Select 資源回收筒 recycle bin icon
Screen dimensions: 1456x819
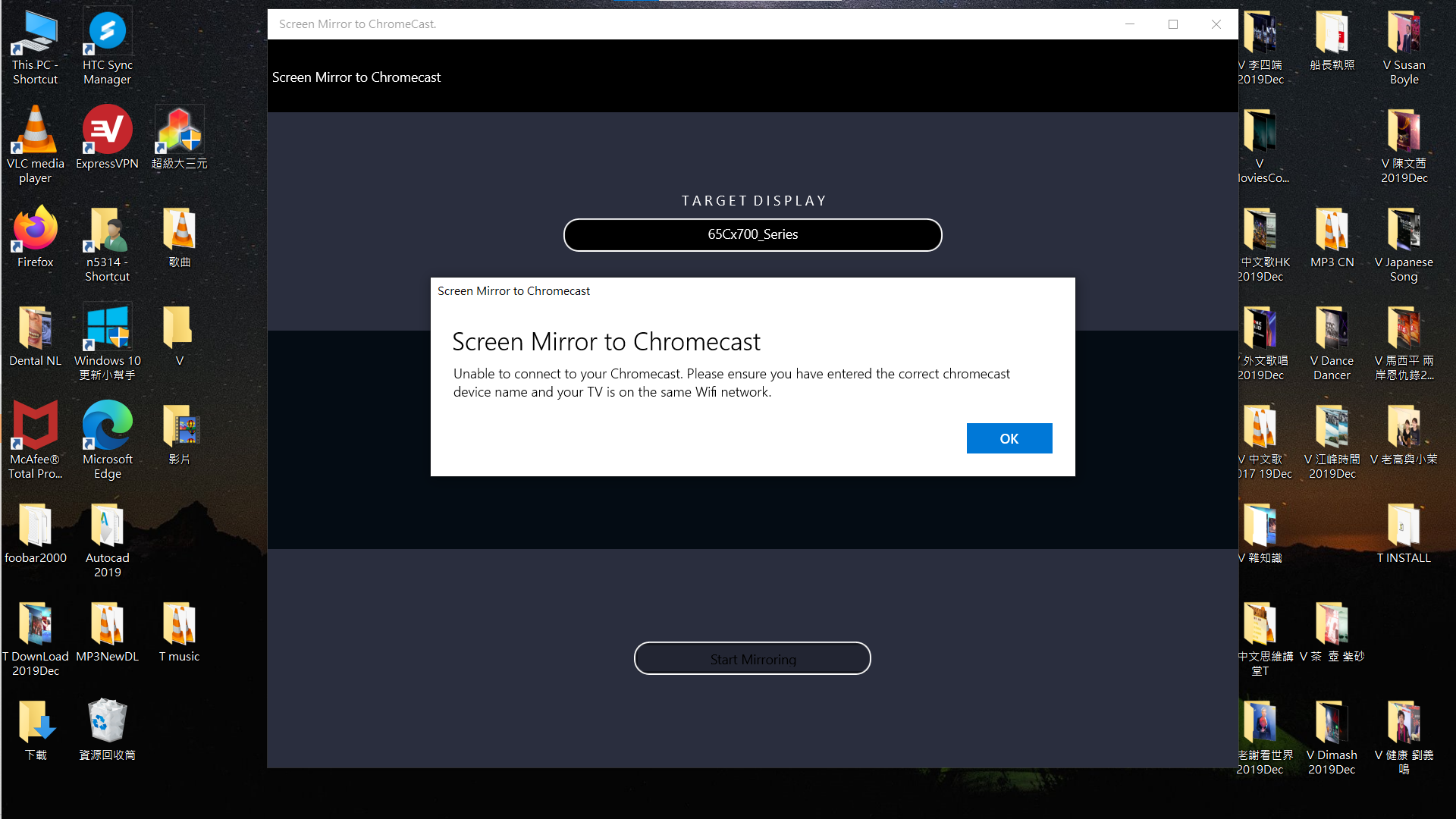(107, 730)
